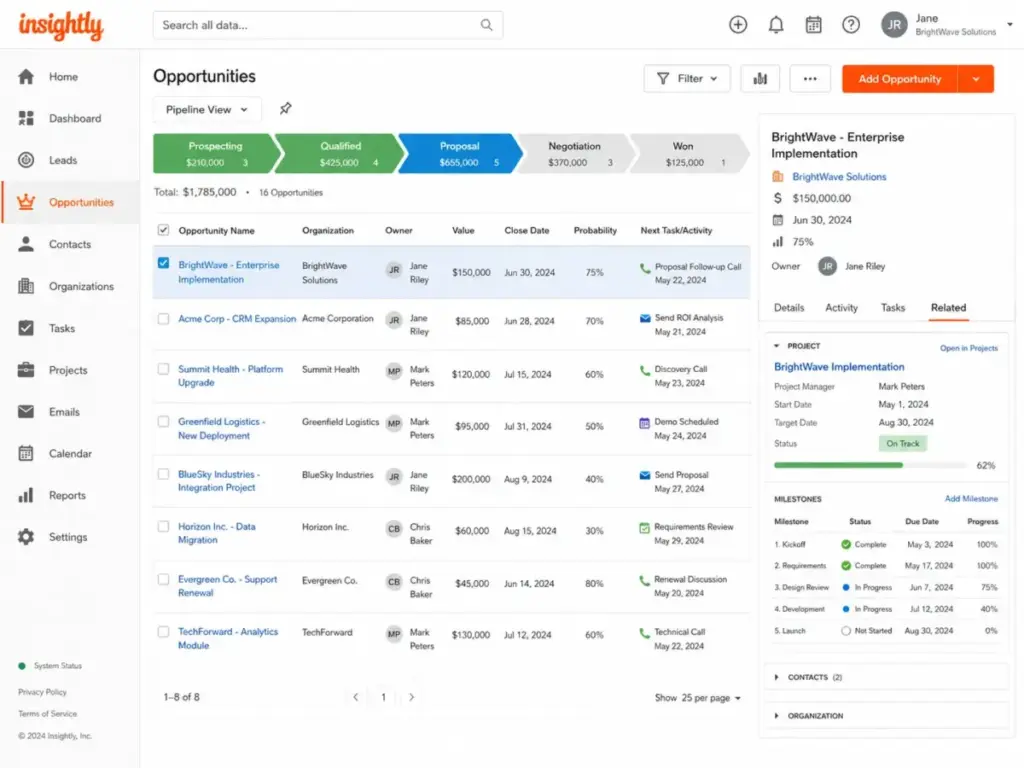
Task: Open the BrightWave Solutions organization link
Action: click(x=839, y=176)
